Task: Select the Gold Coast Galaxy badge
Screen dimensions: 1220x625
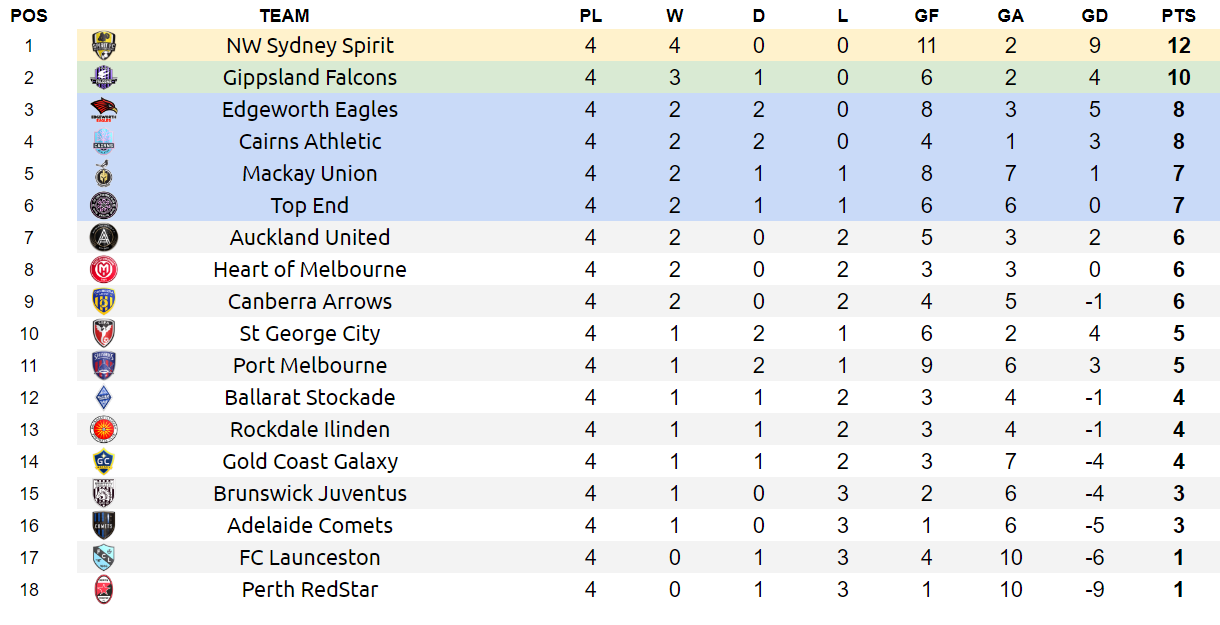Action: click(104, 461)
